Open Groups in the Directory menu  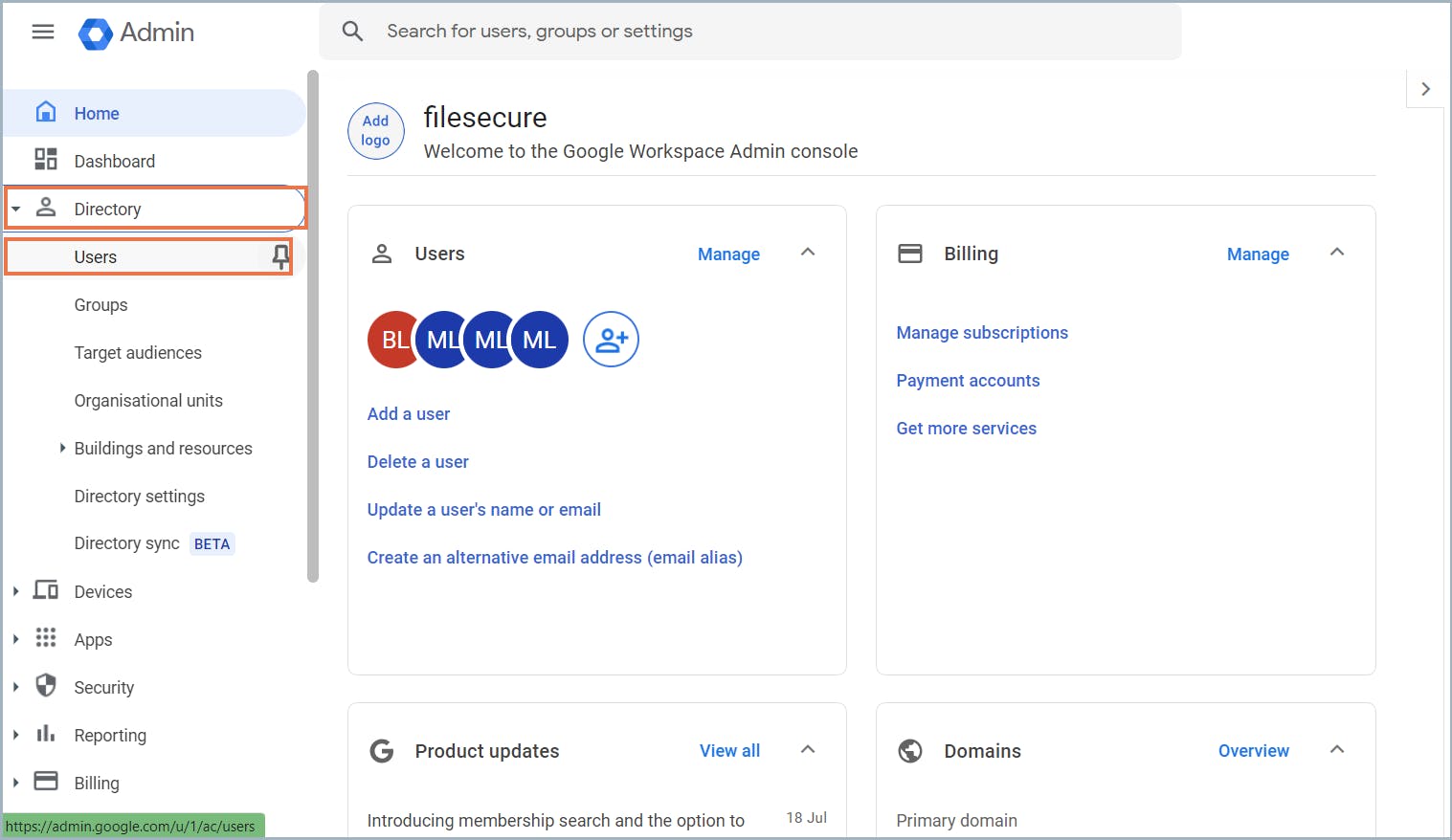101,304
